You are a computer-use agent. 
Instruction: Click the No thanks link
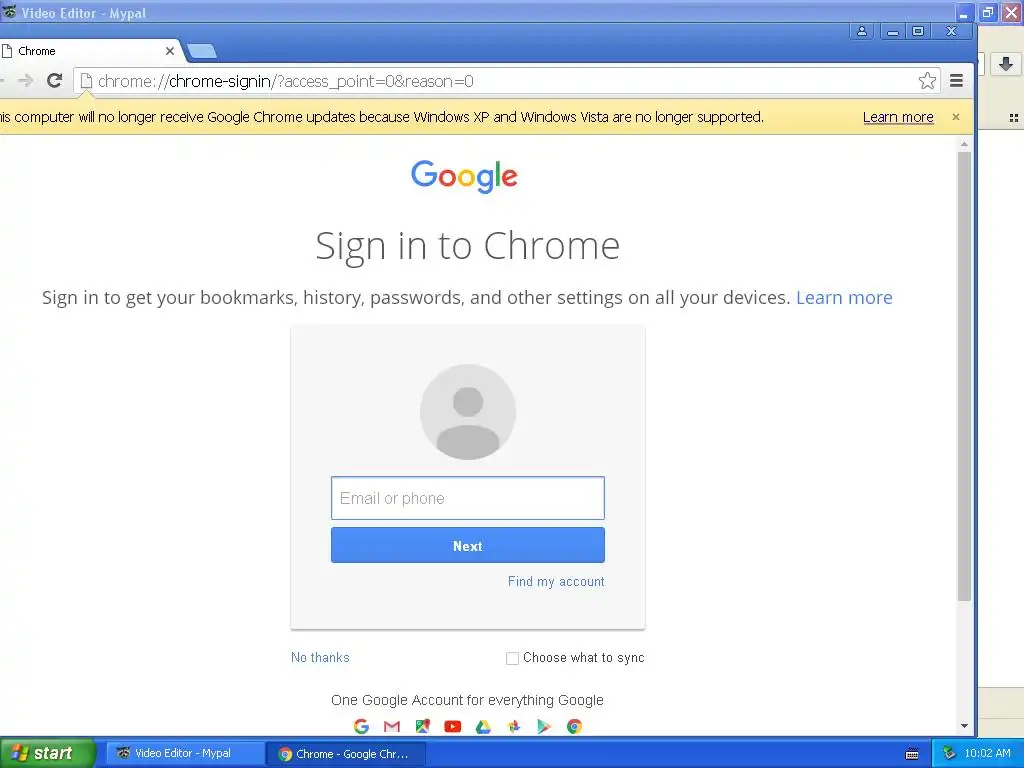(320, 658)
